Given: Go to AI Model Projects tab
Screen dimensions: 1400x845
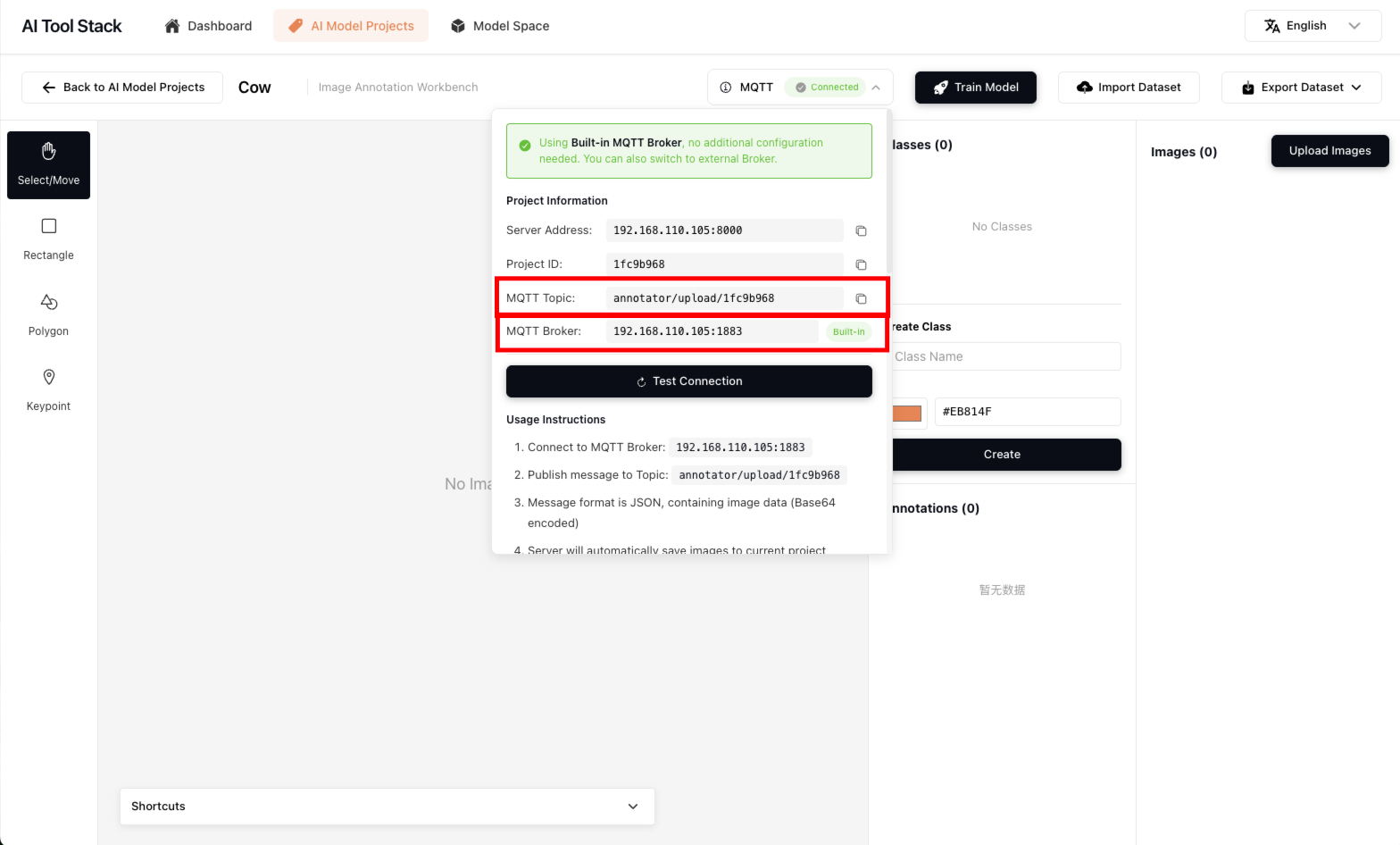Looking at the screenshot, I should [x=351, y=26].
